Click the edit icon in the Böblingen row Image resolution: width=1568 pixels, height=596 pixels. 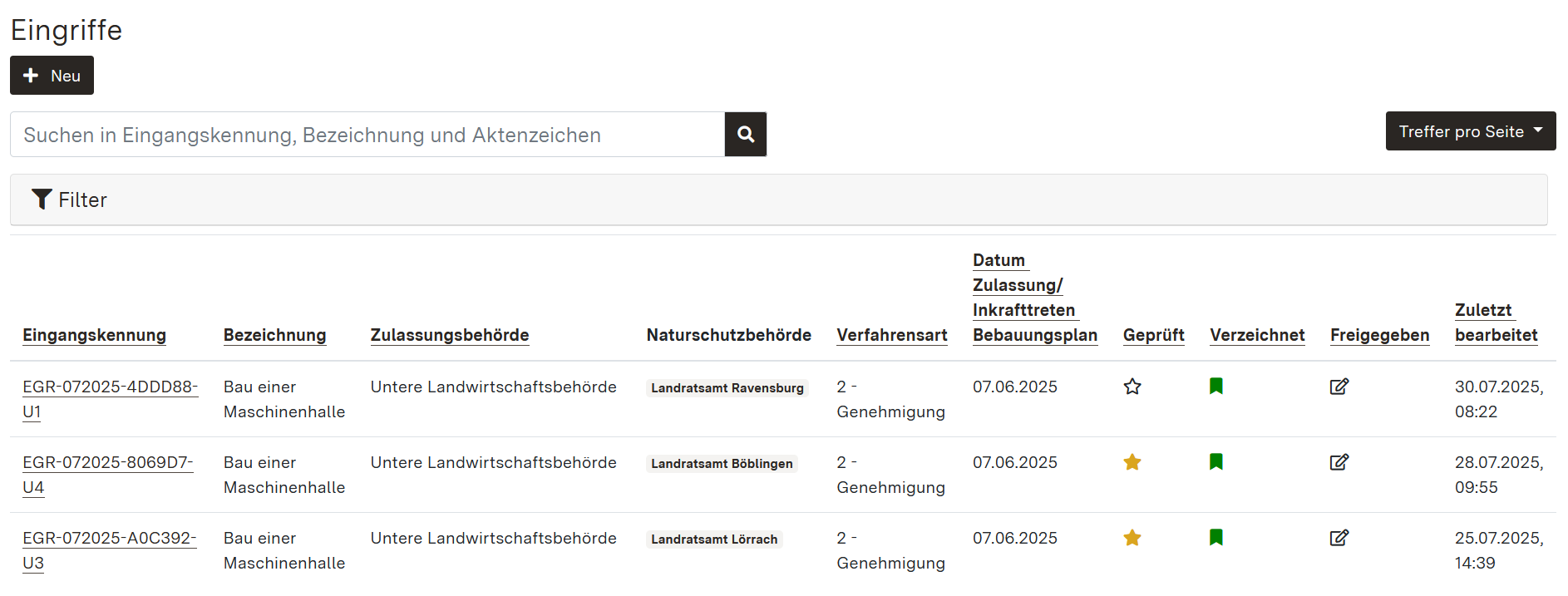(1339, 462)
